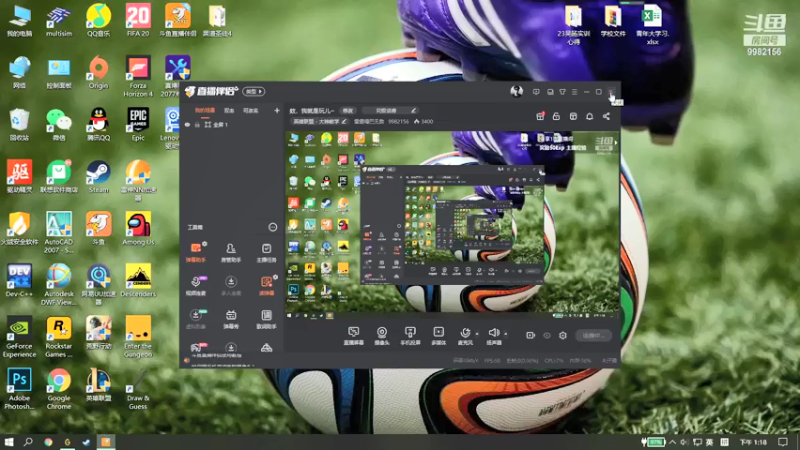Open the Steam desktop shortcut
This screenshot has width=800, height=450.
pyautogui.click(x=98, y=177)
